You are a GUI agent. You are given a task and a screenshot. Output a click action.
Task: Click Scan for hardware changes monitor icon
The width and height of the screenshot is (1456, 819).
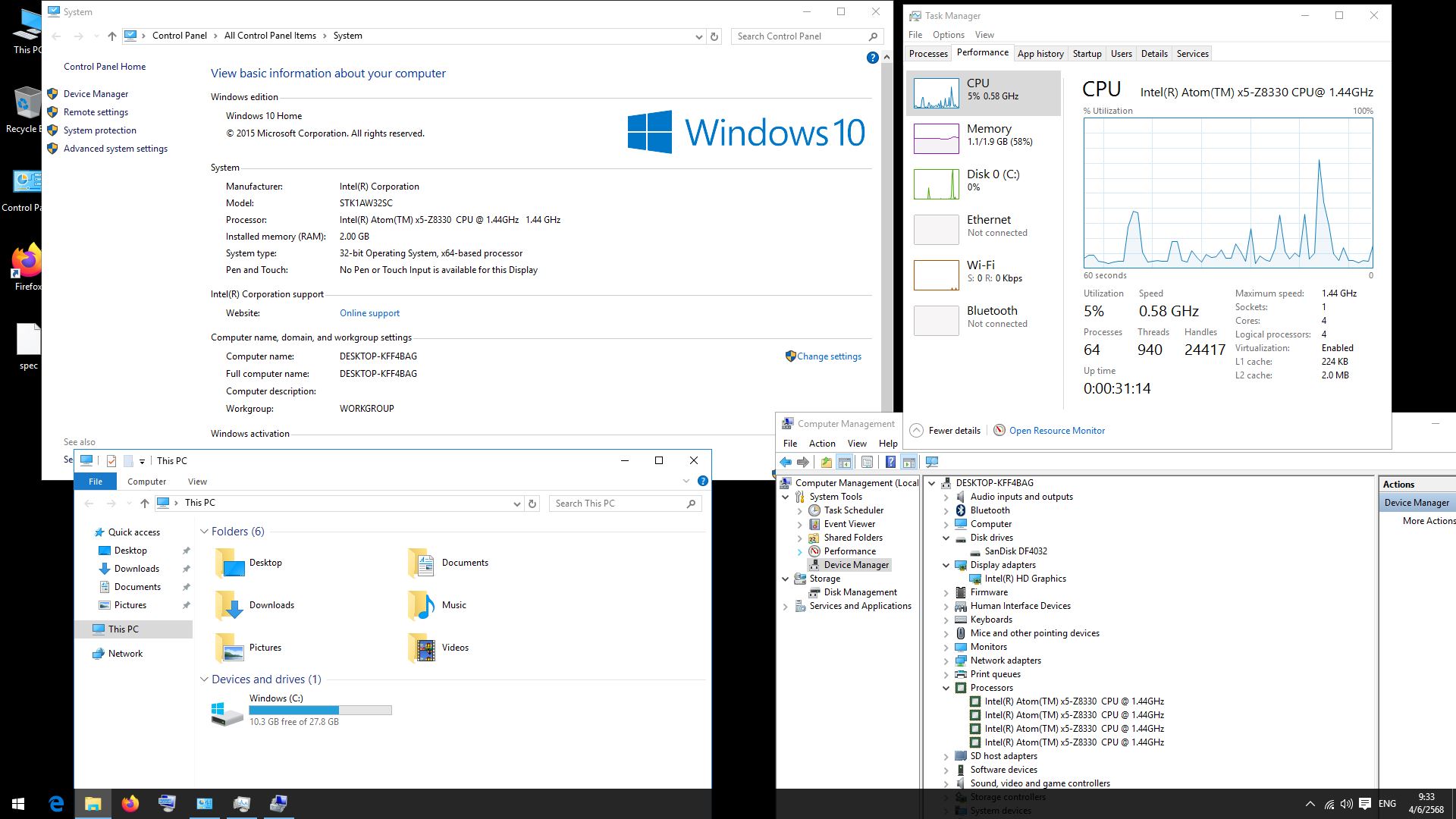click(x=932, y=462)
